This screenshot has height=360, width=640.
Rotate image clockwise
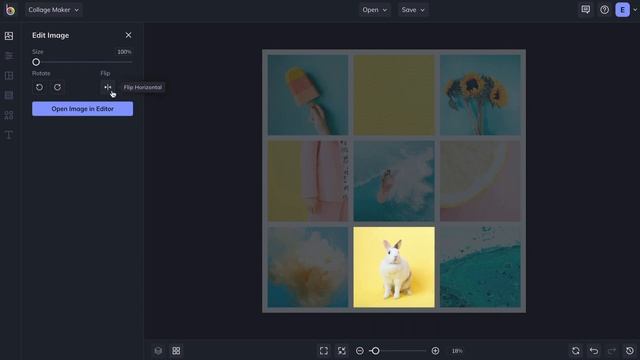pyautogui.click(x=58, y=87)
